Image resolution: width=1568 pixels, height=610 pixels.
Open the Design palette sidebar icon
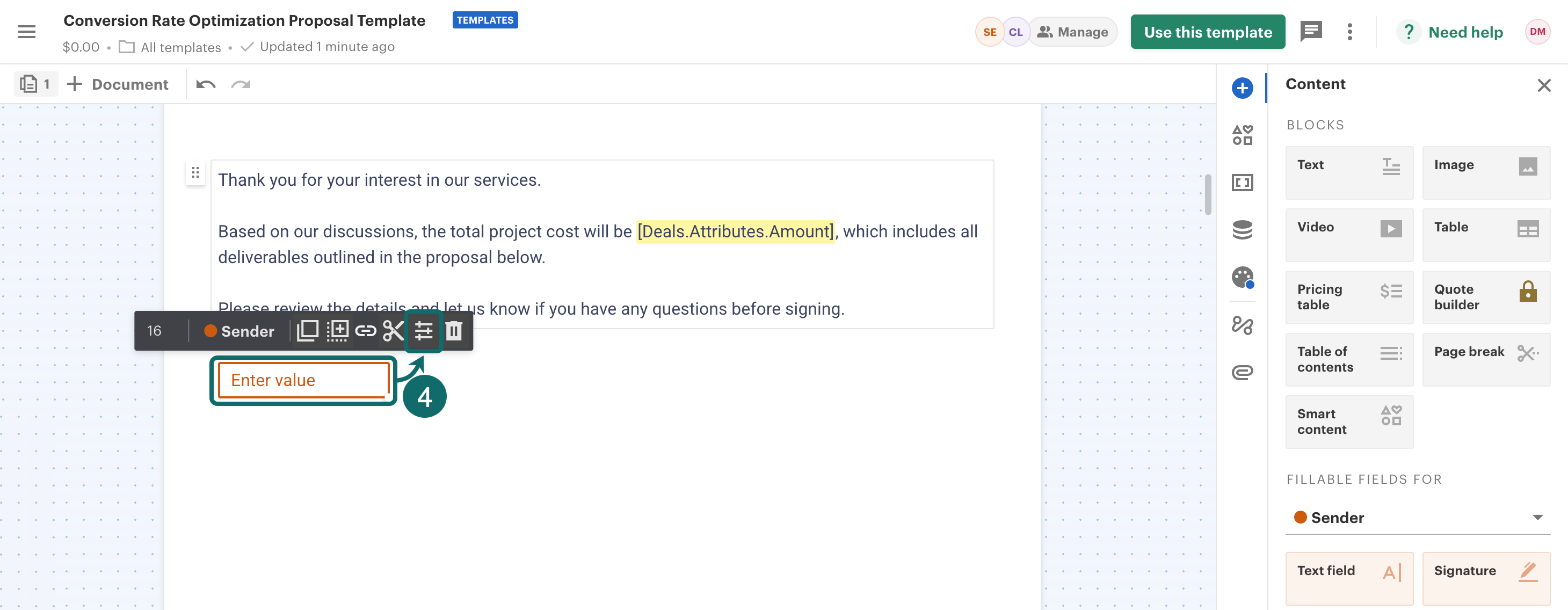[1242, 278]
